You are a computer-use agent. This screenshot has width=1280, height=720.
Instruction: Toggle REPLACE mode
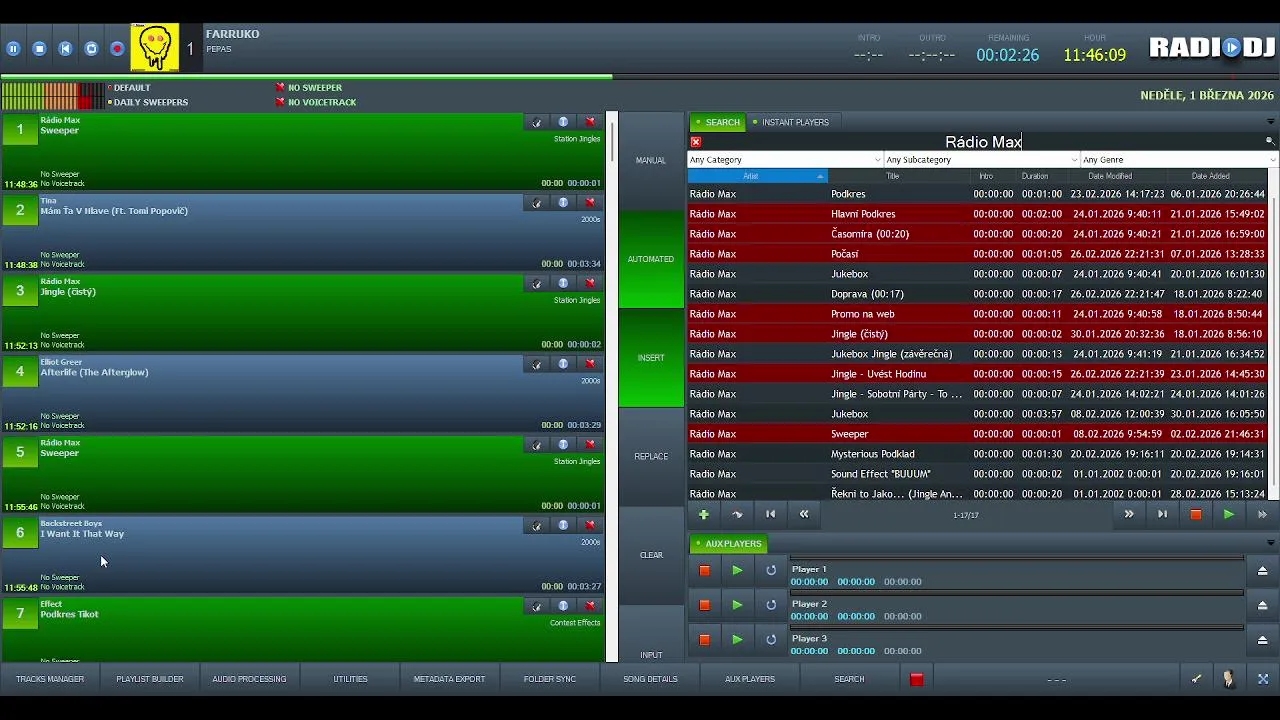[x=651, y=456]
